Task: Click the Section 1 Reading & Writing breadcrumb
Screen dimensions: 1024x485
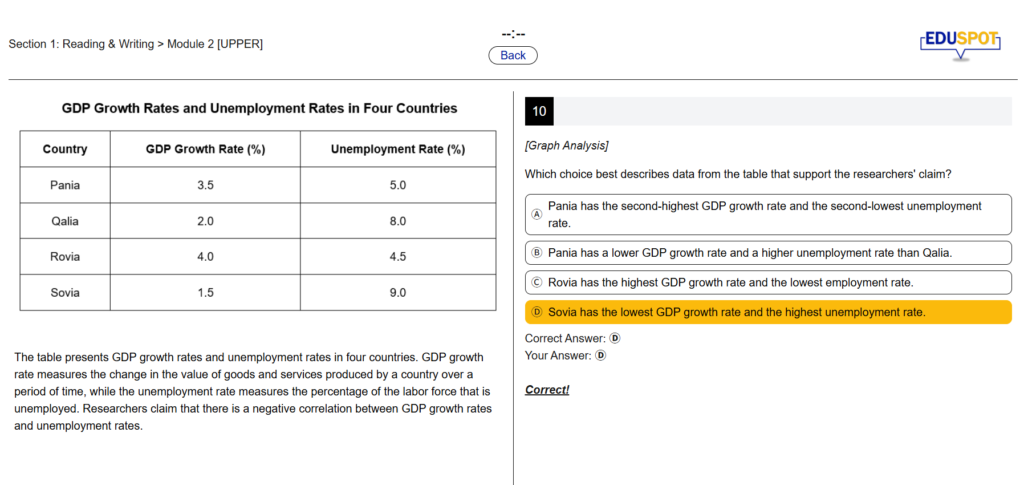Action: click(x=135, y=44)
